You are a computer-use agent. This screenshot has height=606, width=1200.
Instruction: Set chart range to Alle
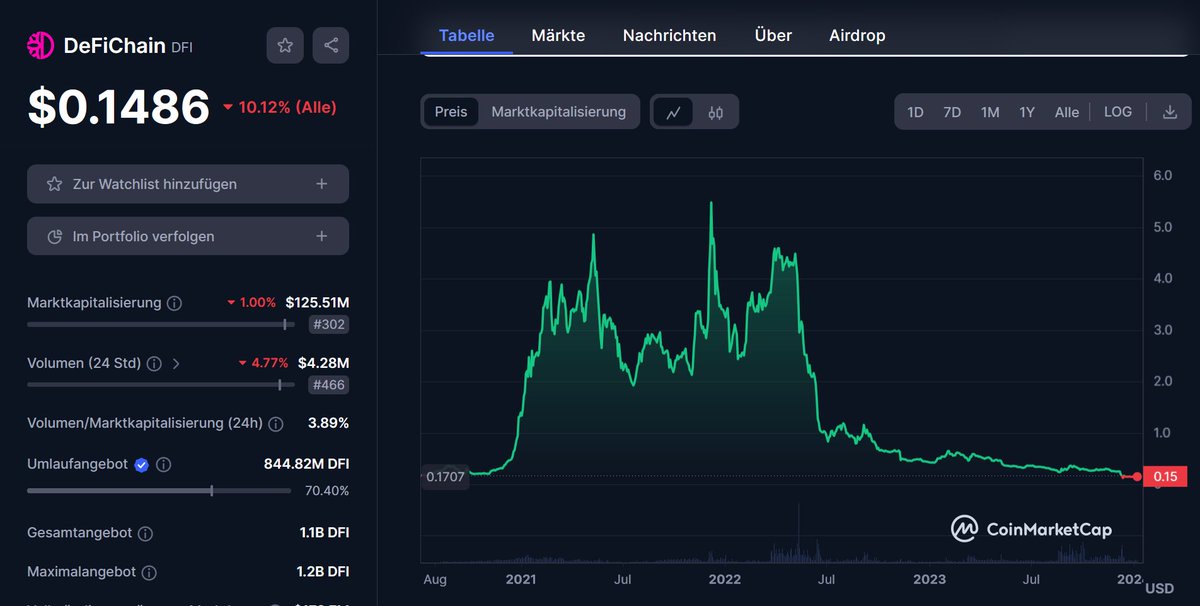[x=1067, y=112]
